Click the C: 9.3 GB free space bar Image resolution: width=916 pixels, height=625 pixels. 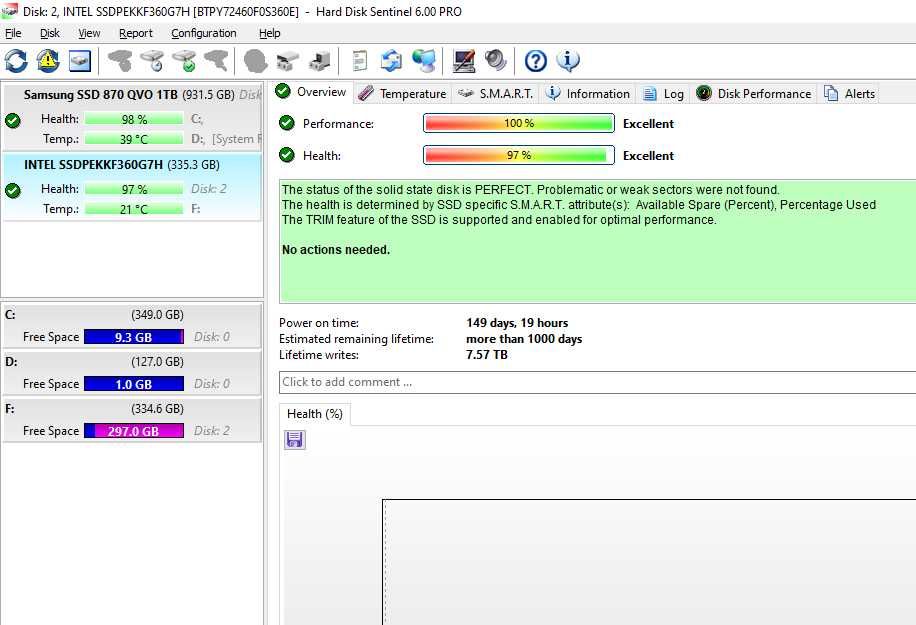pos(134,337)
